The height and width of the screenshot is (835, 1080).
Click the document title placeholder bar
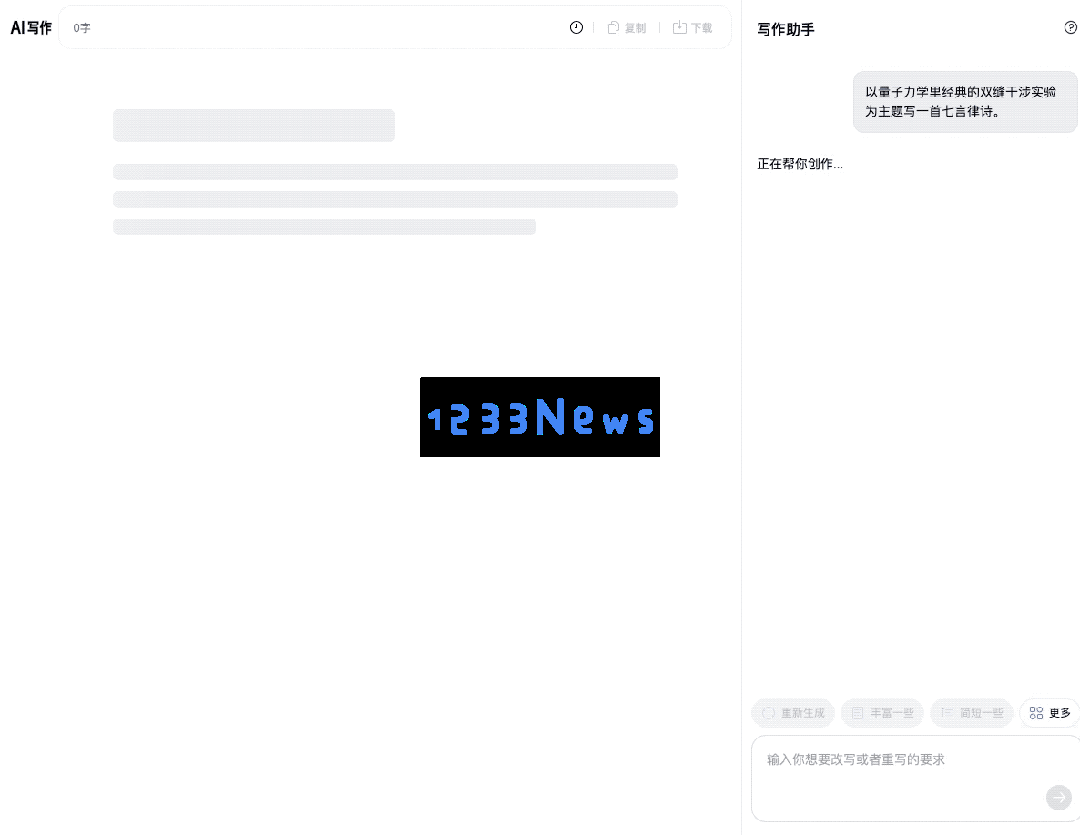[253, 125]
